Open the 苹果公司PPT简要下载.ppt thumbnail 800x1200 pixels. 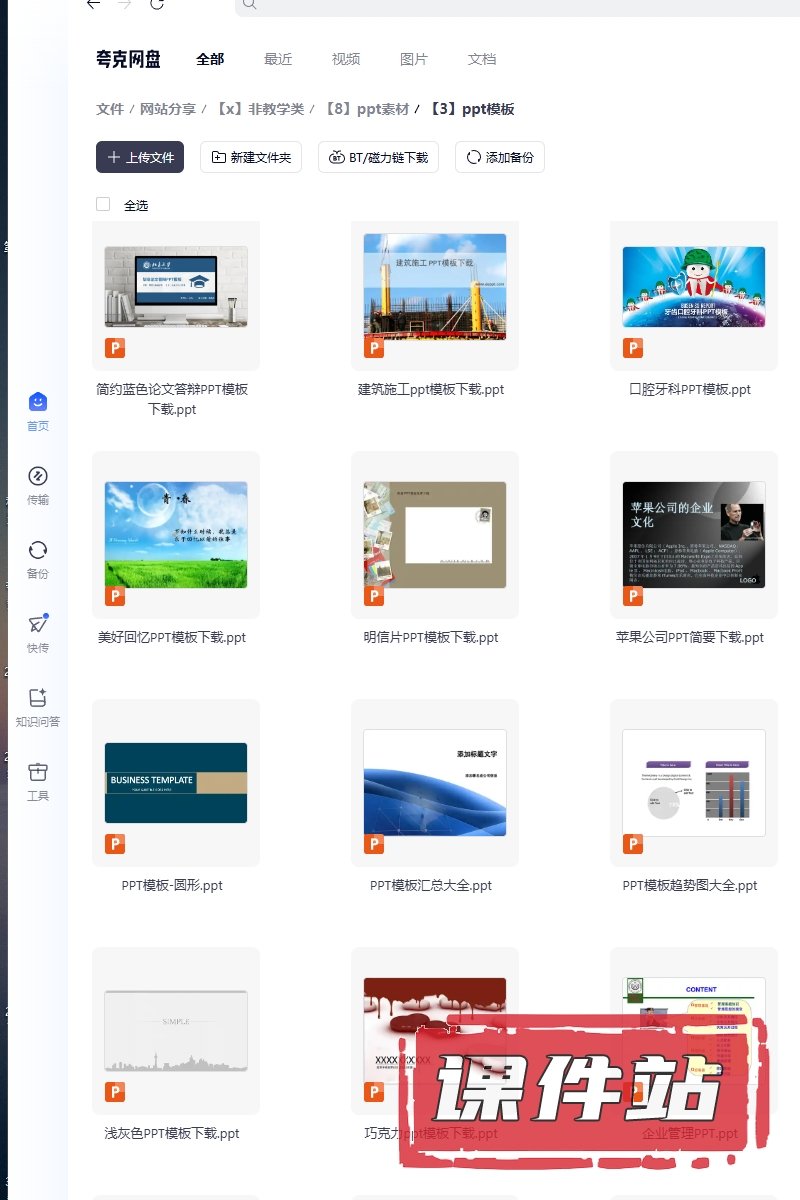[x=693, y=535]
